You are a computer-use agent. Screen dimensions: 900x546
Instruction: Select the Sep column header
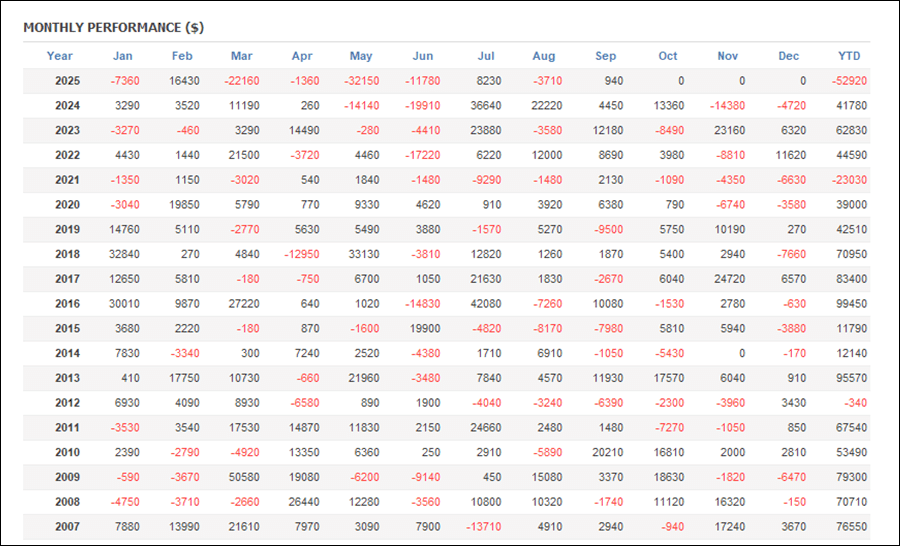[606, 56]
